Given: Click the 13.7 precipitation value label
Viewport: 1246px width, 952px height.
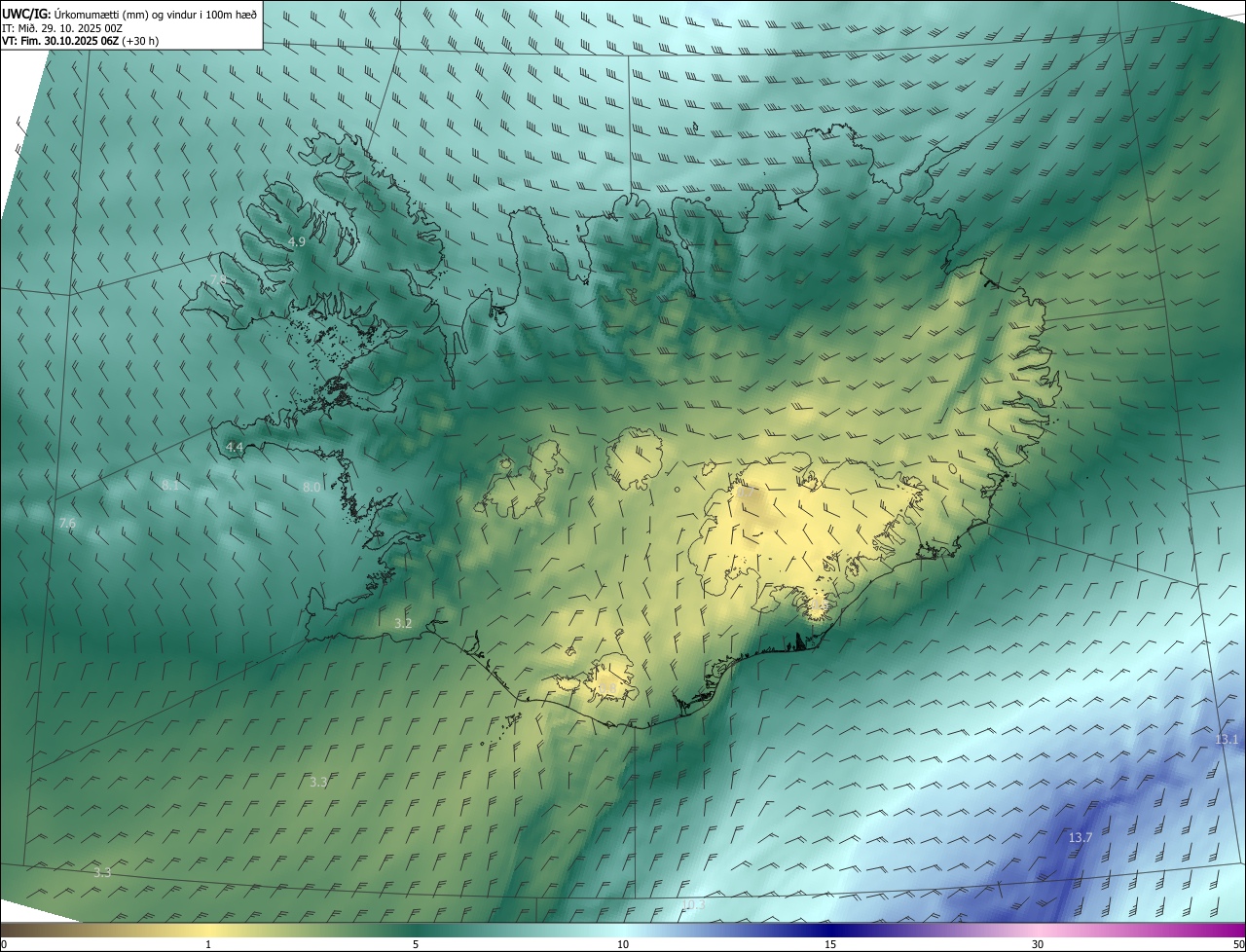Looking at the screenshot, I should (1081, 838).
